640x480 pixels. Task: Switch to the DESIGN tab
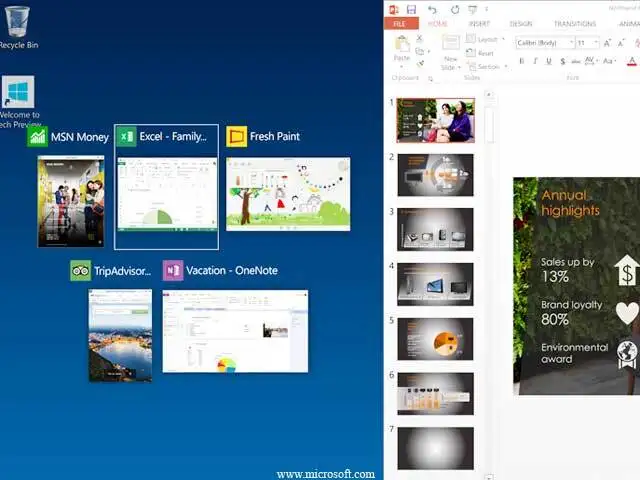[x=521, y=24]
